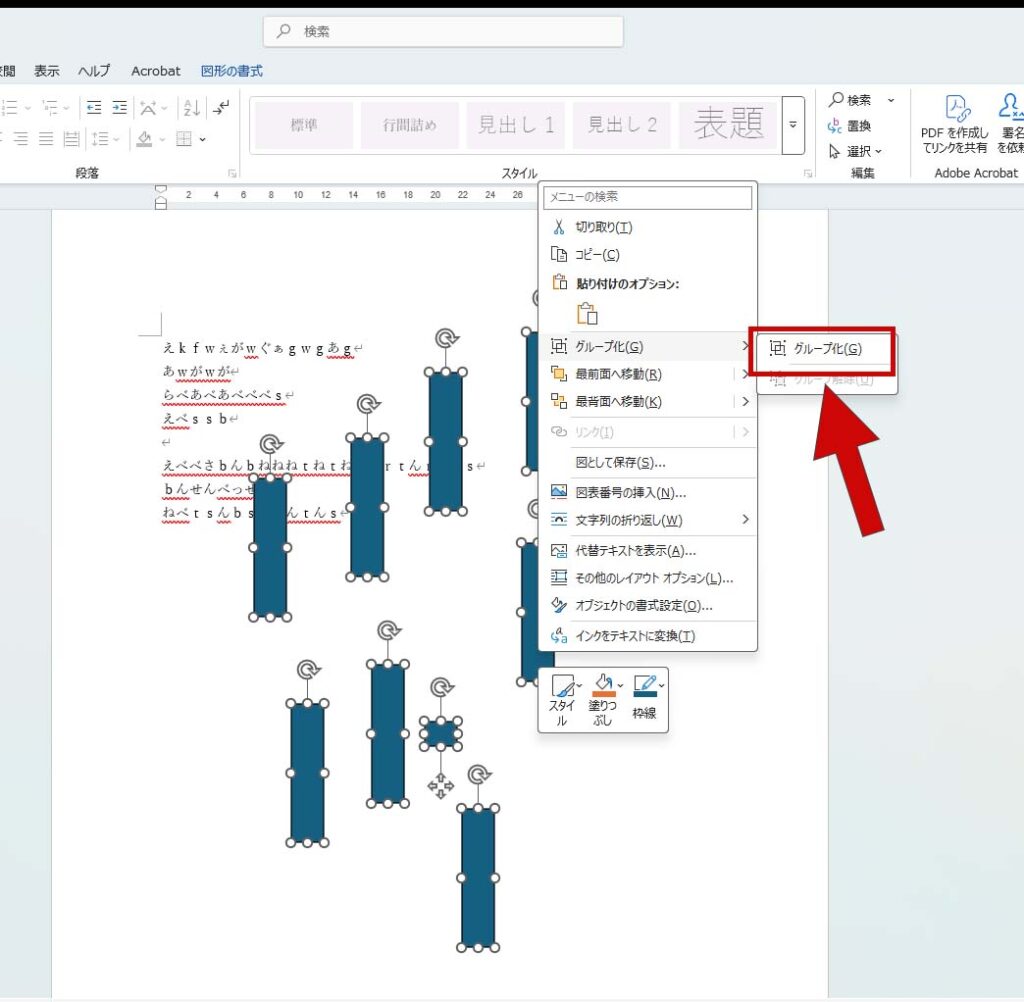Expand the 最背面へ移動 submenu arrow
This screenshot has height=1002, width=1024.
(746, 402)
